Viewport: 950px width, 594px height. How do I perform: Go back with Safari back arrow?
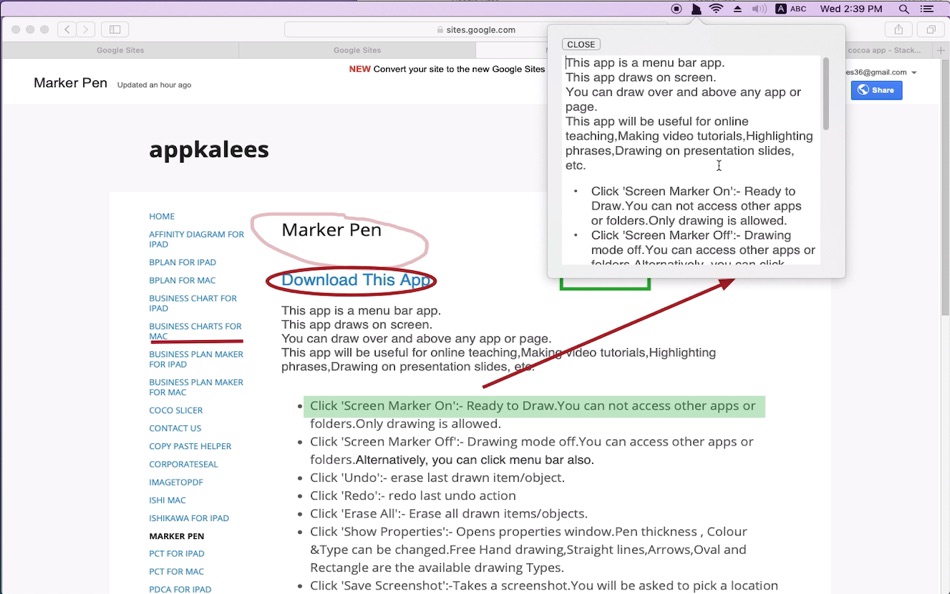pyautogui.click(x=67, y=29)
